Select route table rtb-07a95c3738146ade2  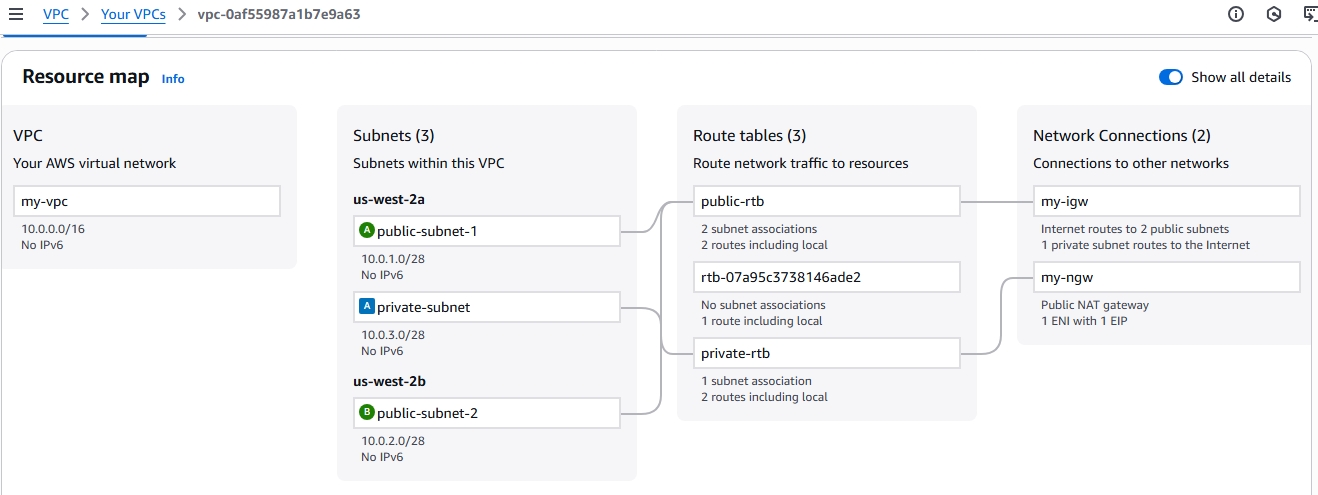click(826, 277)
